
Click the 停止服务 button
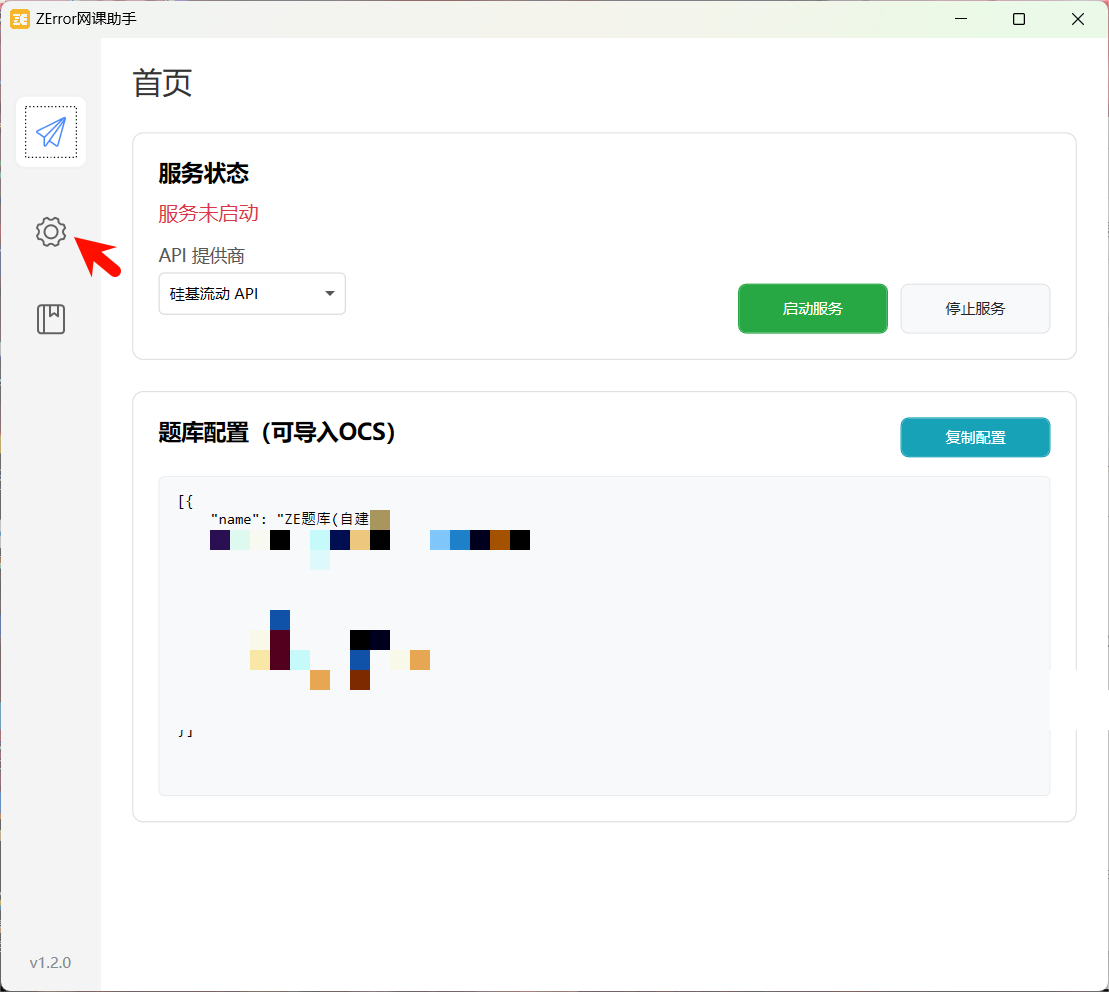(975, 308)
